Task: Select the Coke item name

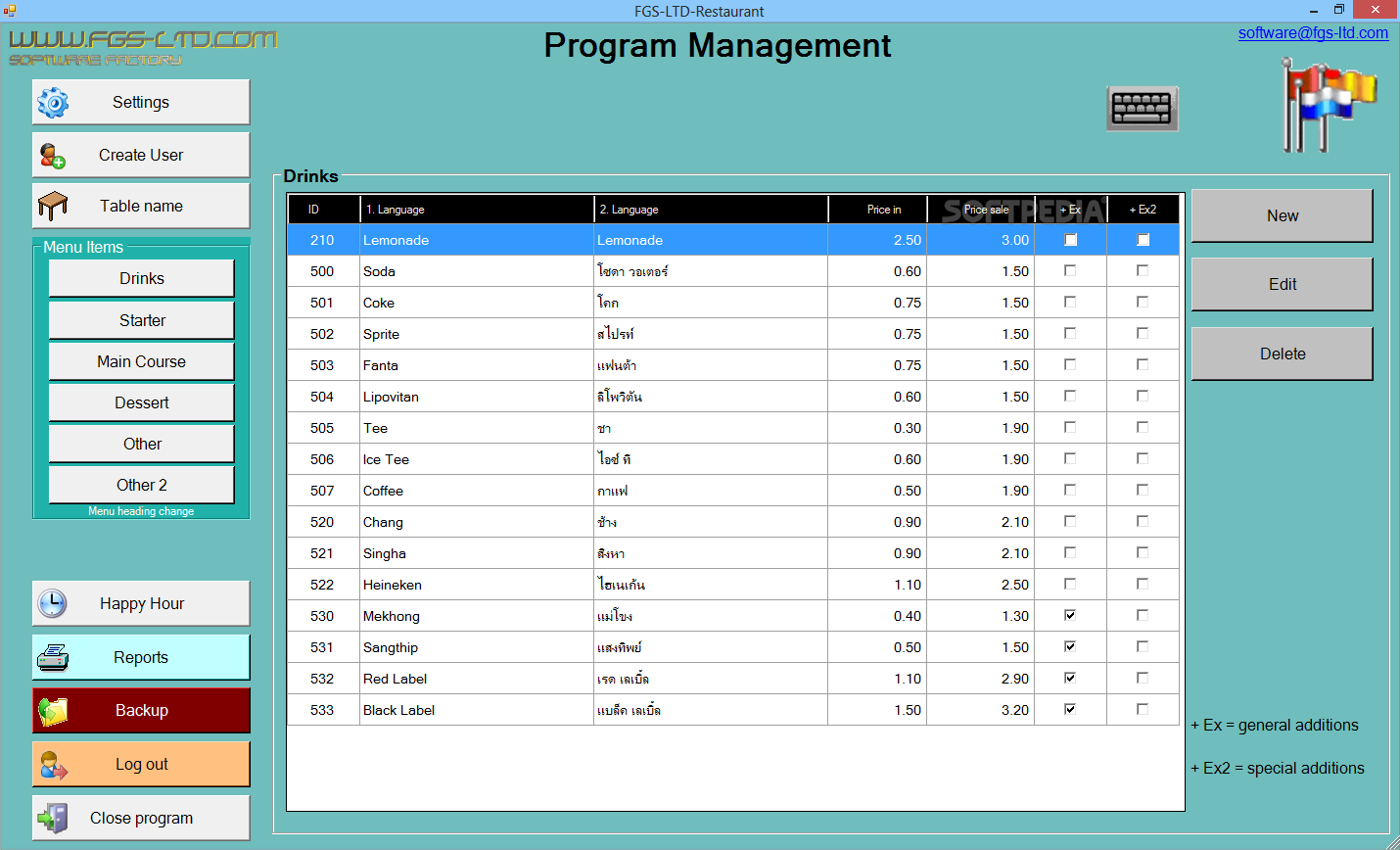Action: point(379,303)
